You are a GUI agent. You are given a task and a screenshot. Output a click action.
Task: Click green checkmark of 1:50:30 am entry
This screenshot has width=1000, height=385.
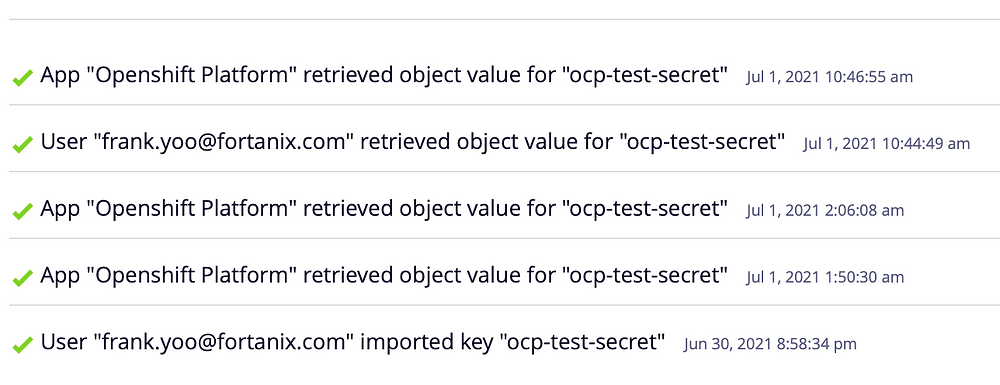[22, 279]
